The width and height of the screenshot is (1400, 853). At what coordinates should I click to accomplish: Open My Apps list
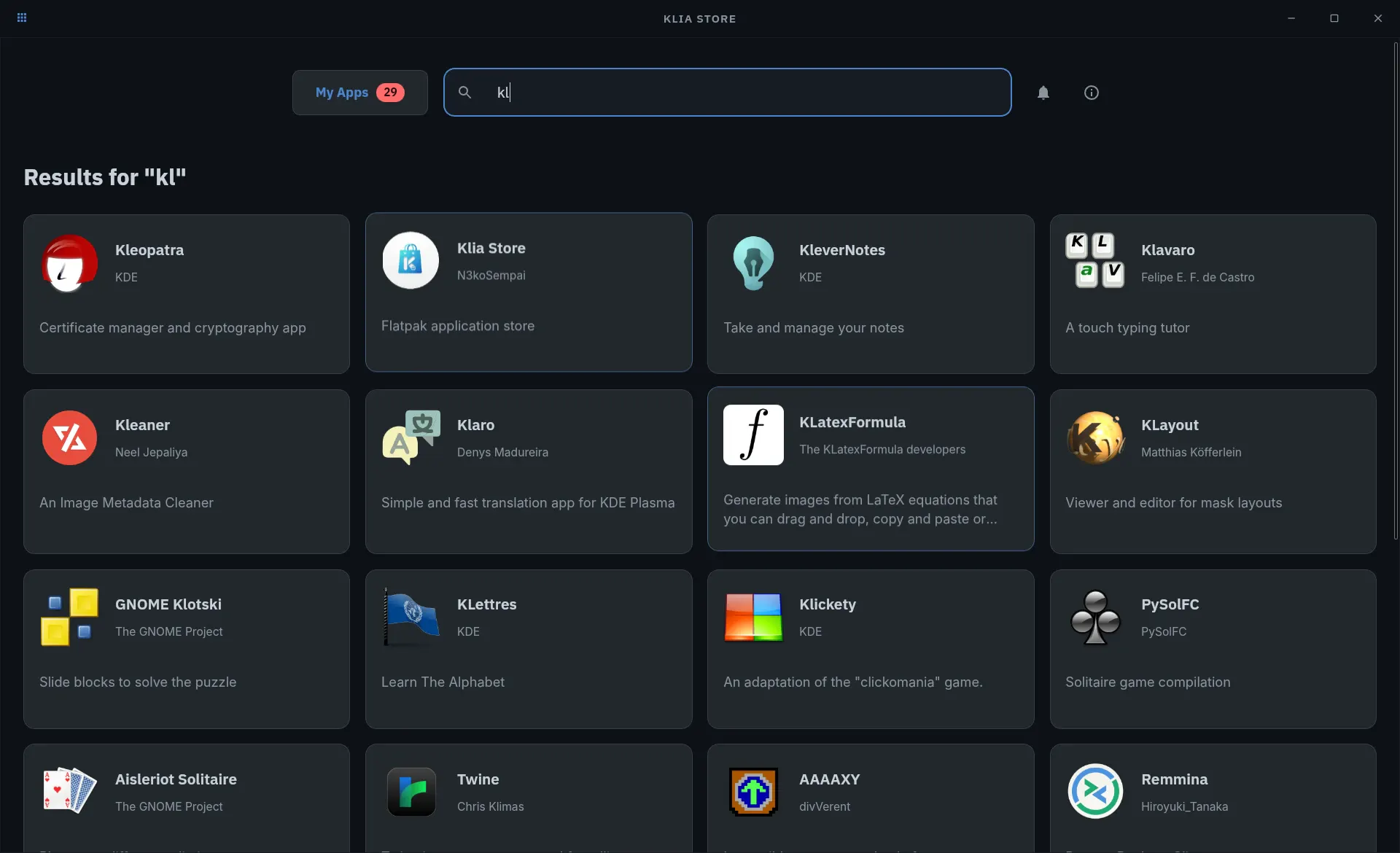pyautogui.click(x=360, y=93)
